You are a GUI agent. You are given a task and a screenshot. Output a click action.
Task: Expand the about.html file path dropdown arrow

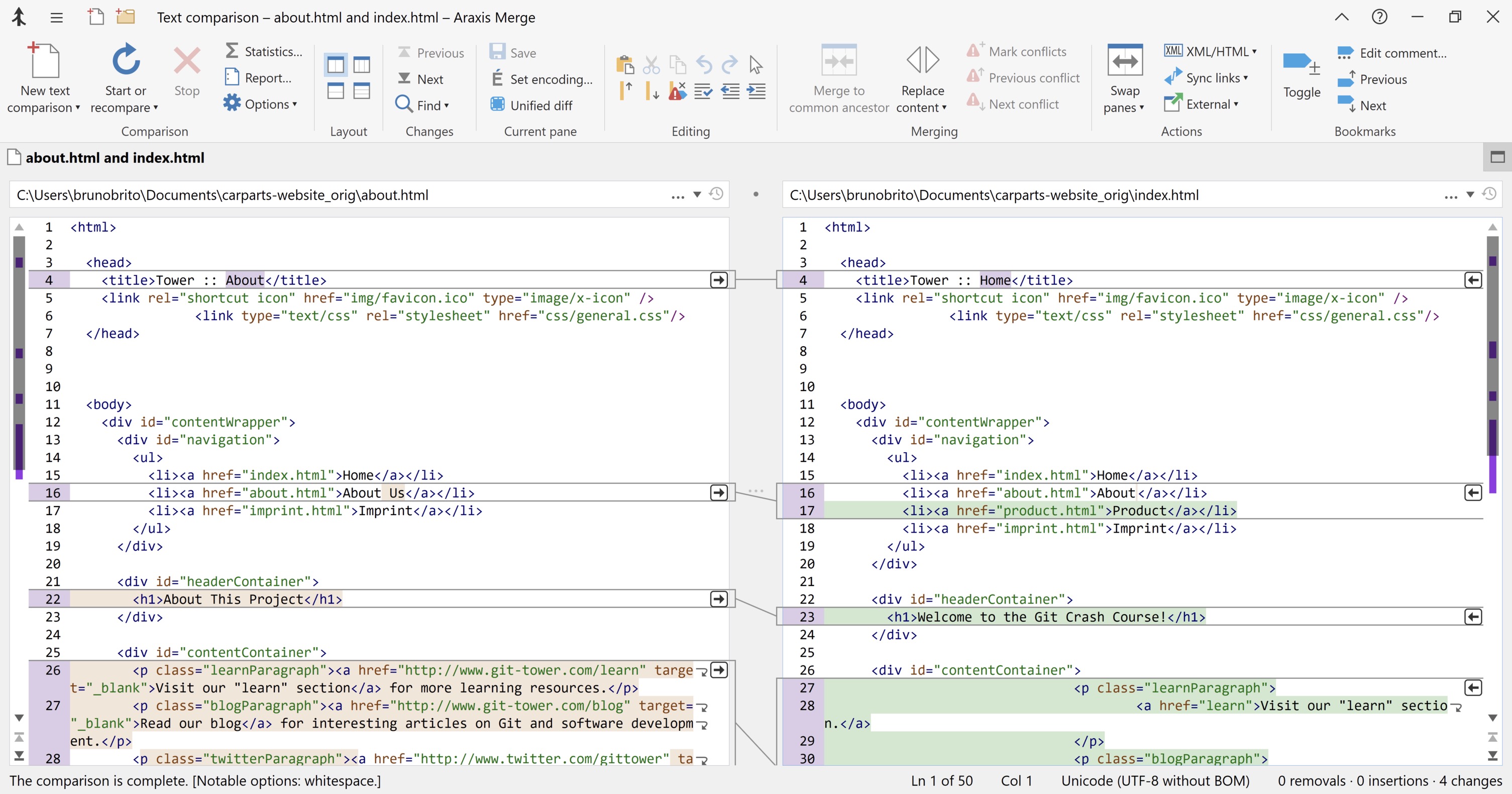click(x=697, y=195)
